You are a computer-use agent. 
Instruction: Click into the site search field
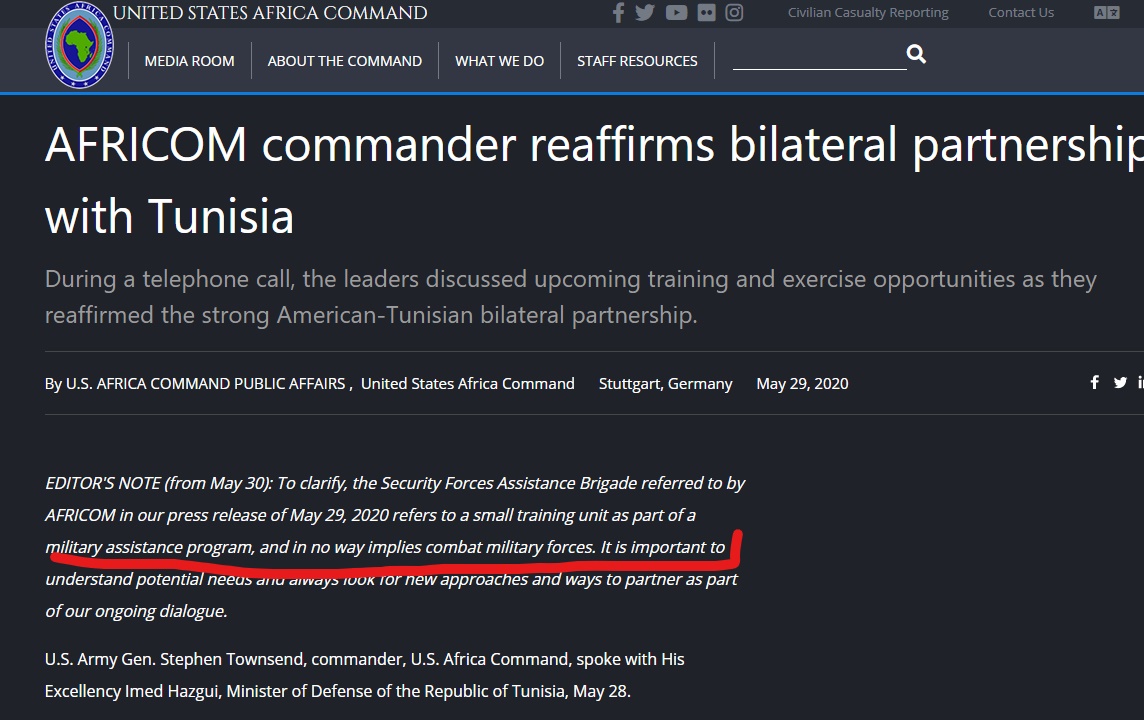(819, 56)
